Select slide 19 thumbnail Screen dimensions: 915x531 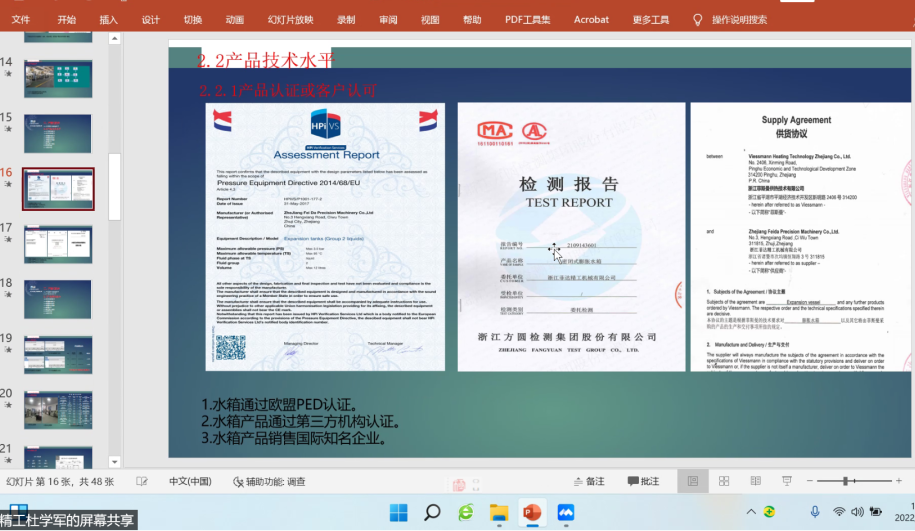pos(58,355)
